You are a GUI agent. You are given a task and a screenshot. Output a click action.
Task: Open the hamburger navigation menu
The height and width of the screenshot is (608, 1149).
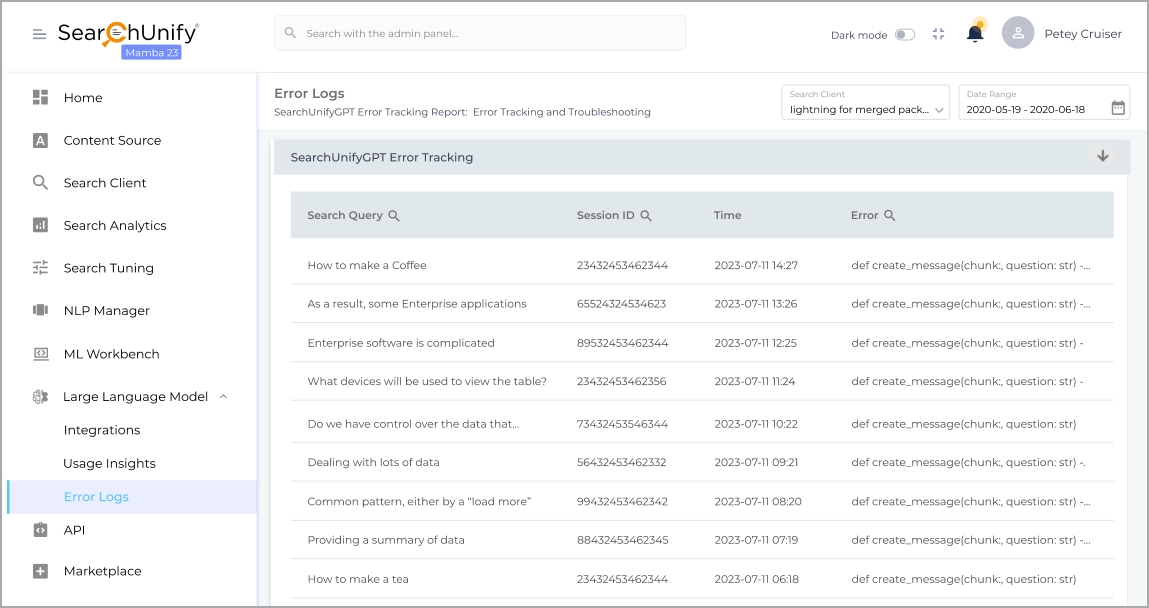point(40,34)
